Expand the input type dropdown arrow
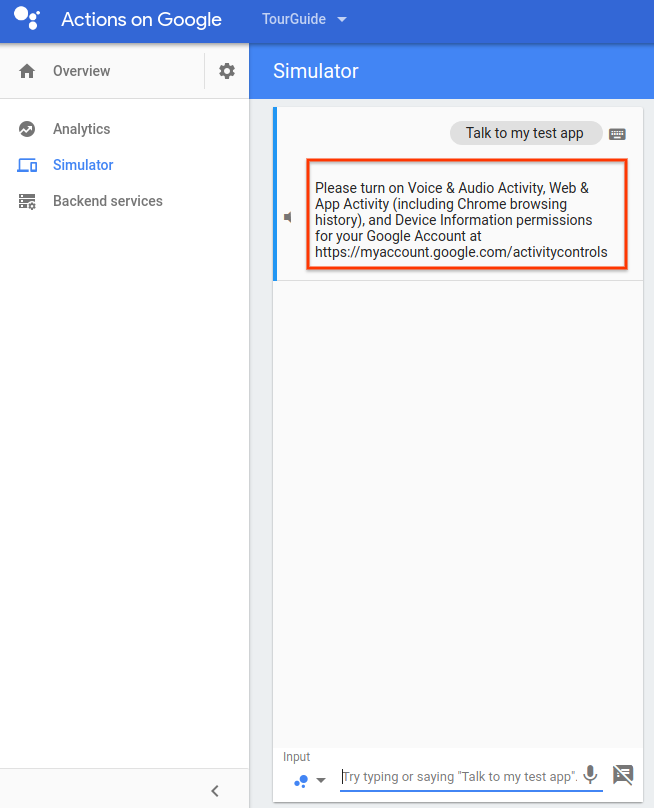Viewport: 656px width, 811px height. tap(321, 780)
